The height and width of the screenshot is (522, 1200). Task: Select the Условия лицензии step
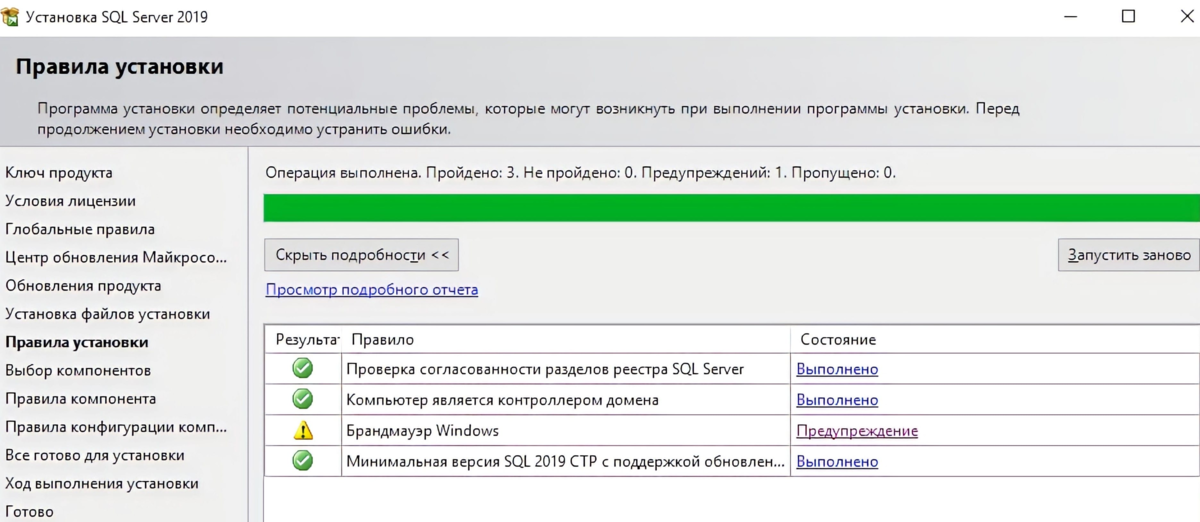(70, 201)
